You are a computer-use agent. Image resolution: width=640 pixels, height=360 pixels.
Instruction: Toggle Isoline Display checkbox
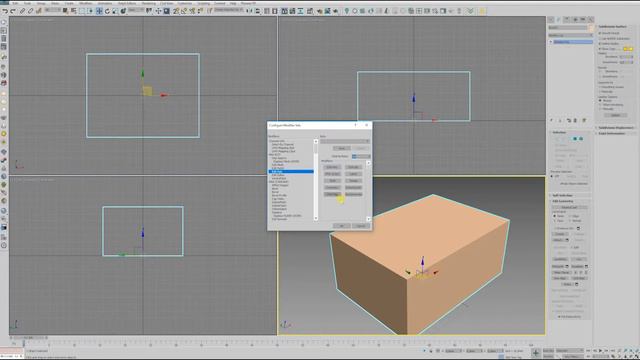(x=600, y=44)
